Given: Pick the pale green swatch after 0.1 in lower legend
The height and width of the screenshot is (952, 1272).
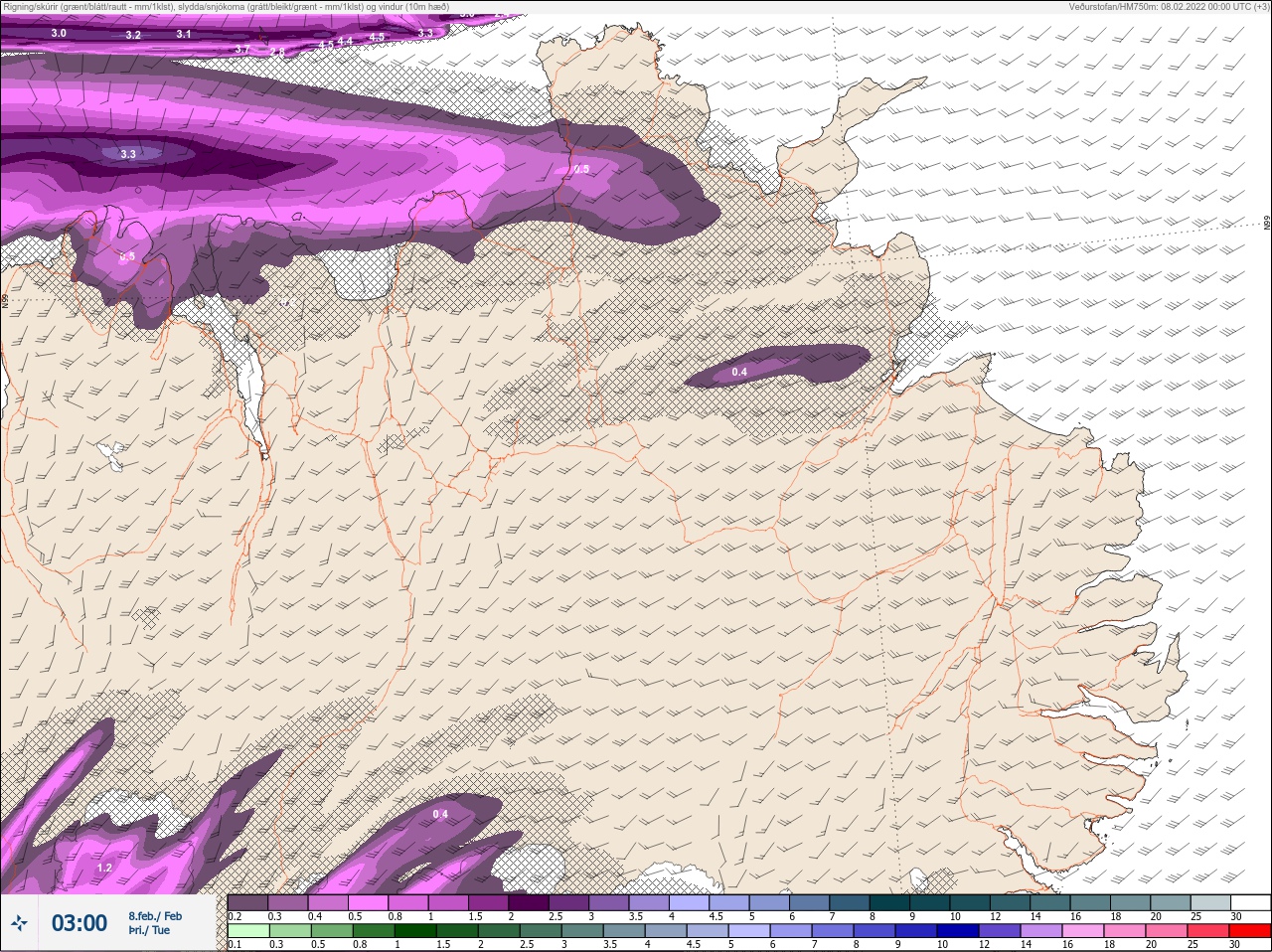Looking at the screenshot, I should 248,932.
